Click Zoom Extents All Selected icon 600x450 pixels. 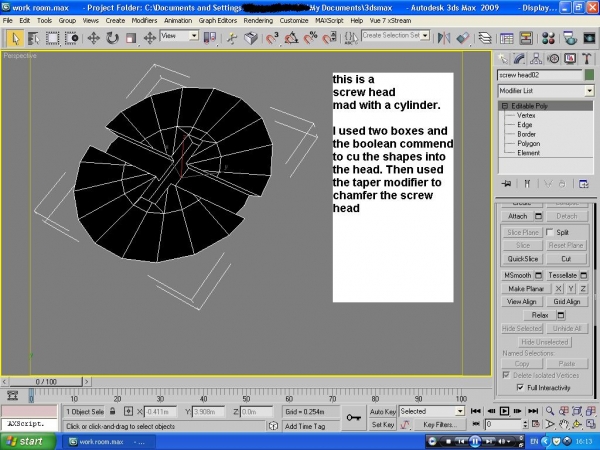[x=591, y=411]
